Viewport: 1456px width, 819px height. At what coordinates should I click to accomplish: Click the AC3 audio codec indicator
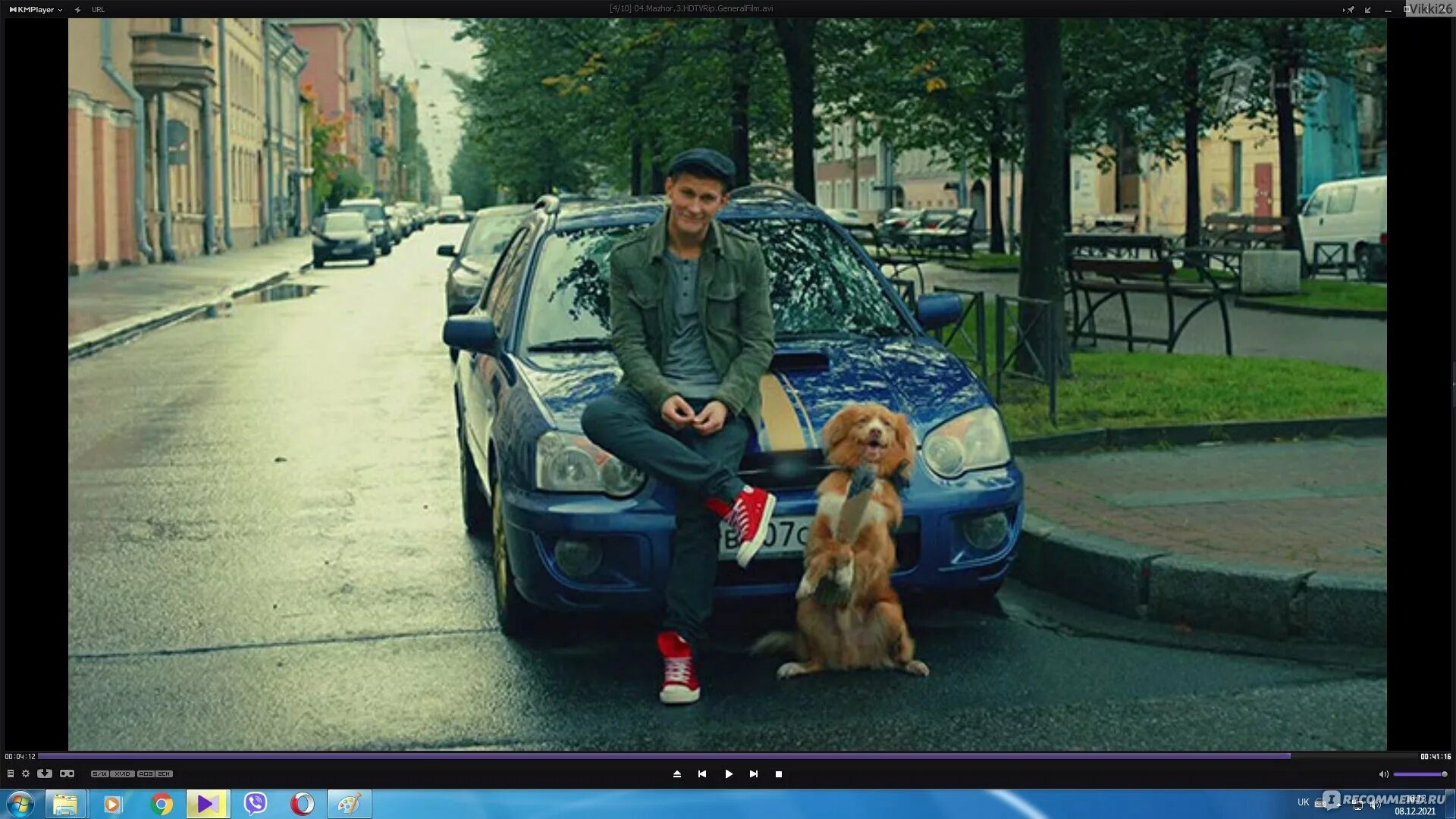point(146,774)
